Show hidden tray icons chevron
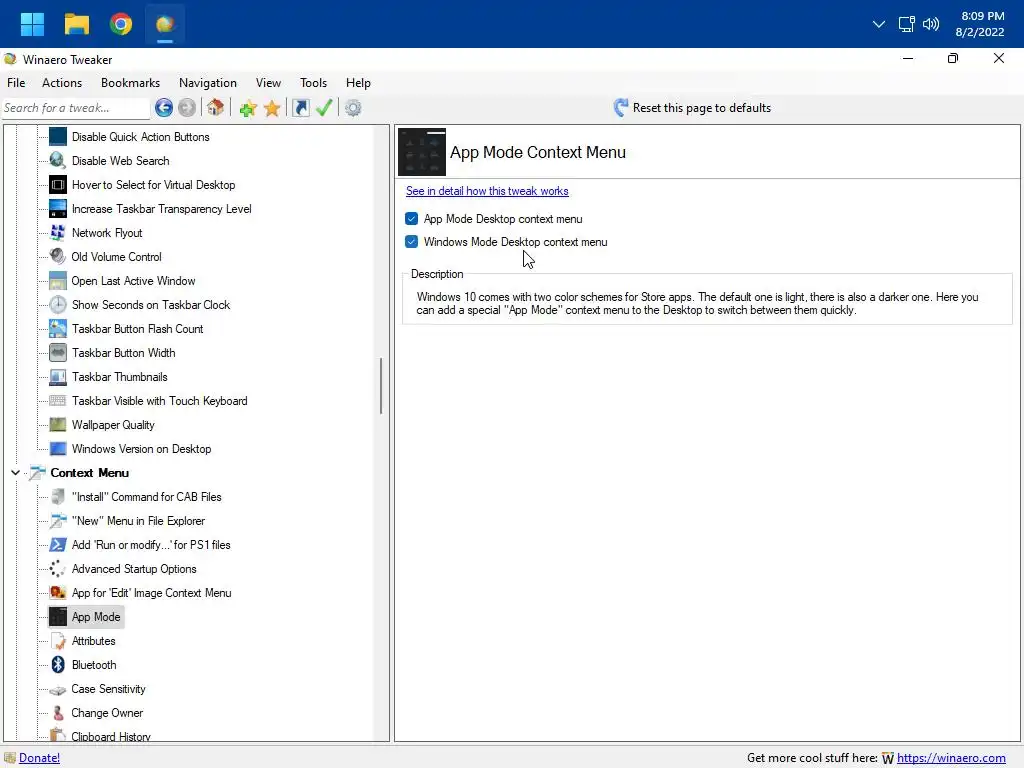Screen dimensions: 1024x768 click(x=879, y=24)
